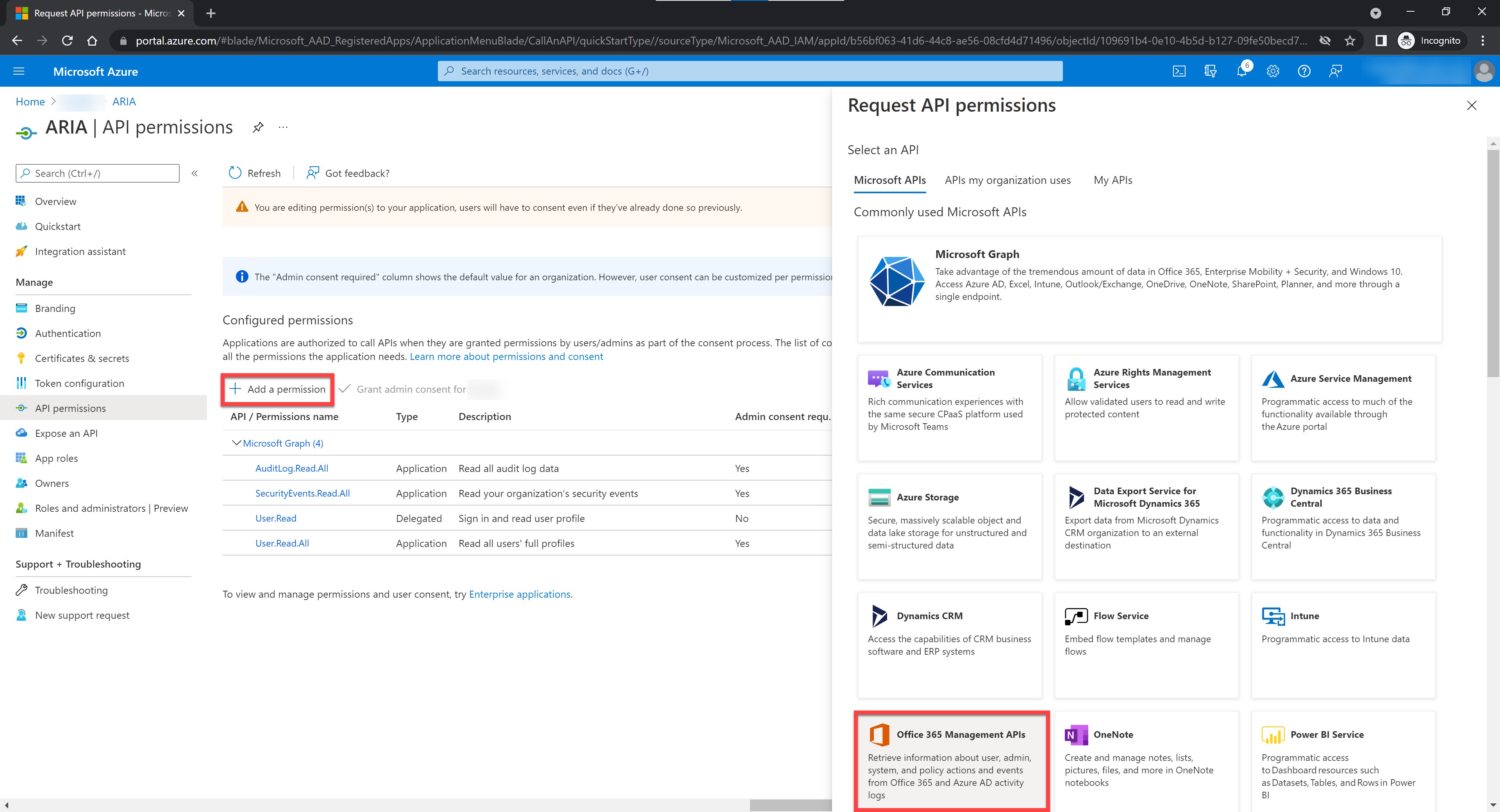Screen dimensions: 1500x812
Task: Click the help question mark icon
Action: (x=1304, y=71)
